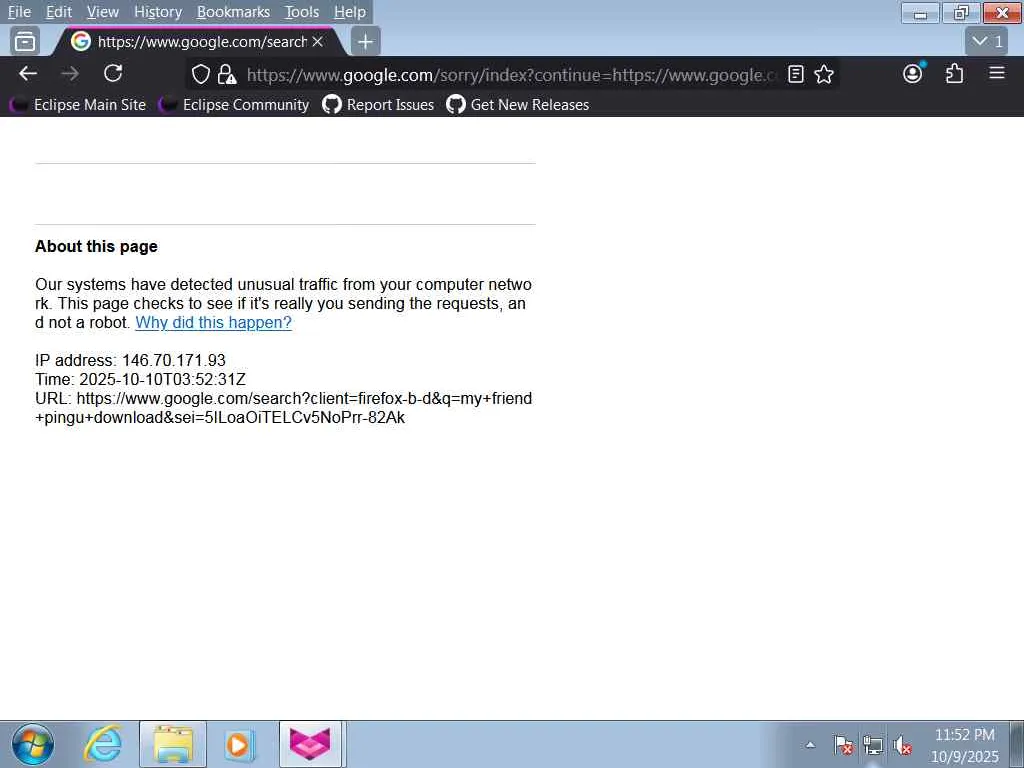The width and height of the screenshot is (1024, 768).
Task: Open the Help menu
Action: [349, 12]
